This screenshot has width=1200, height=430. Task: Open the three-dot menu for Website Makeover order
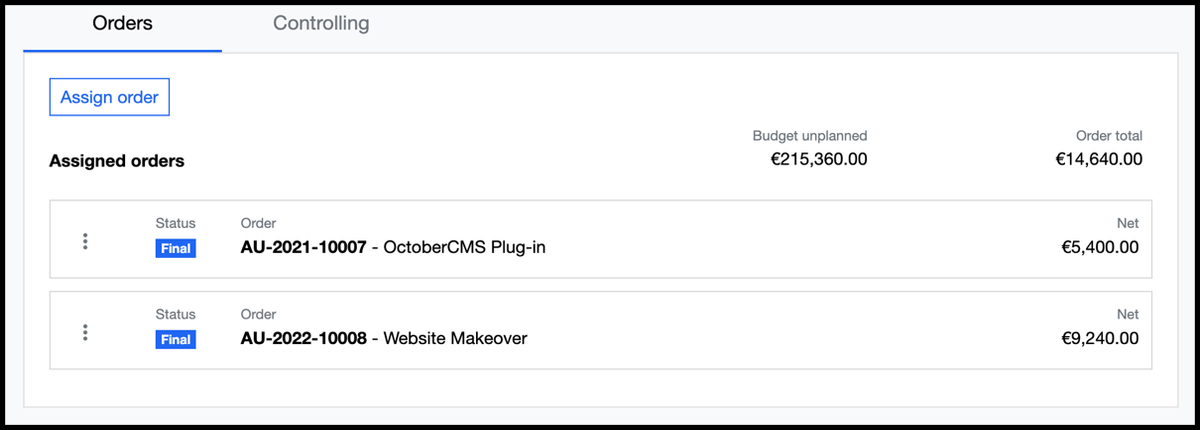pos(85,332)
